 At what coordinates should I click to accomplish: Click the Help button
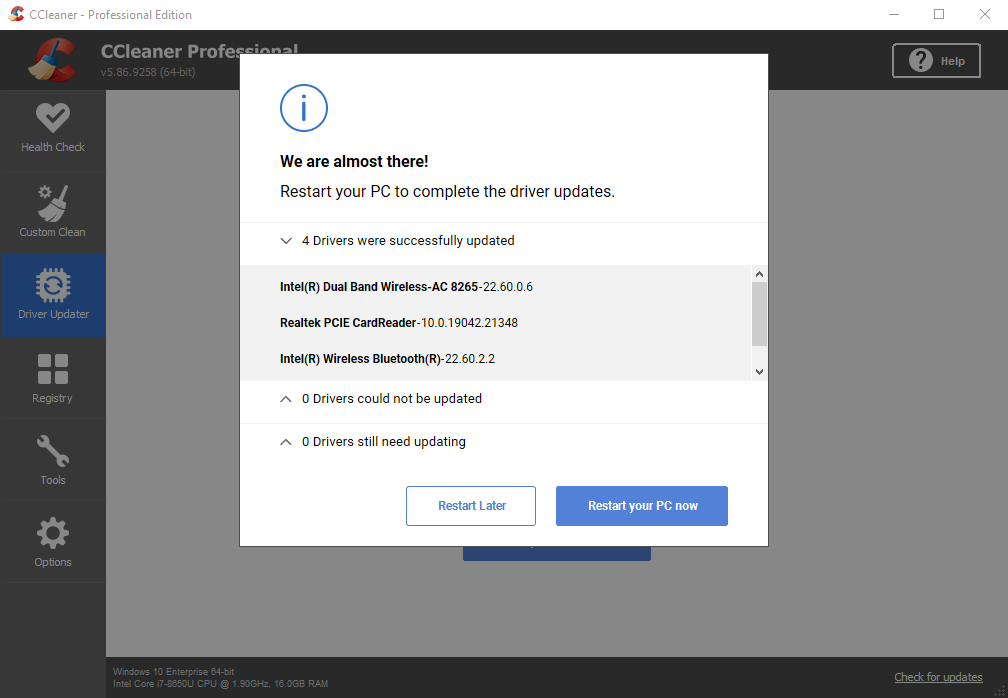coord(936,61)
